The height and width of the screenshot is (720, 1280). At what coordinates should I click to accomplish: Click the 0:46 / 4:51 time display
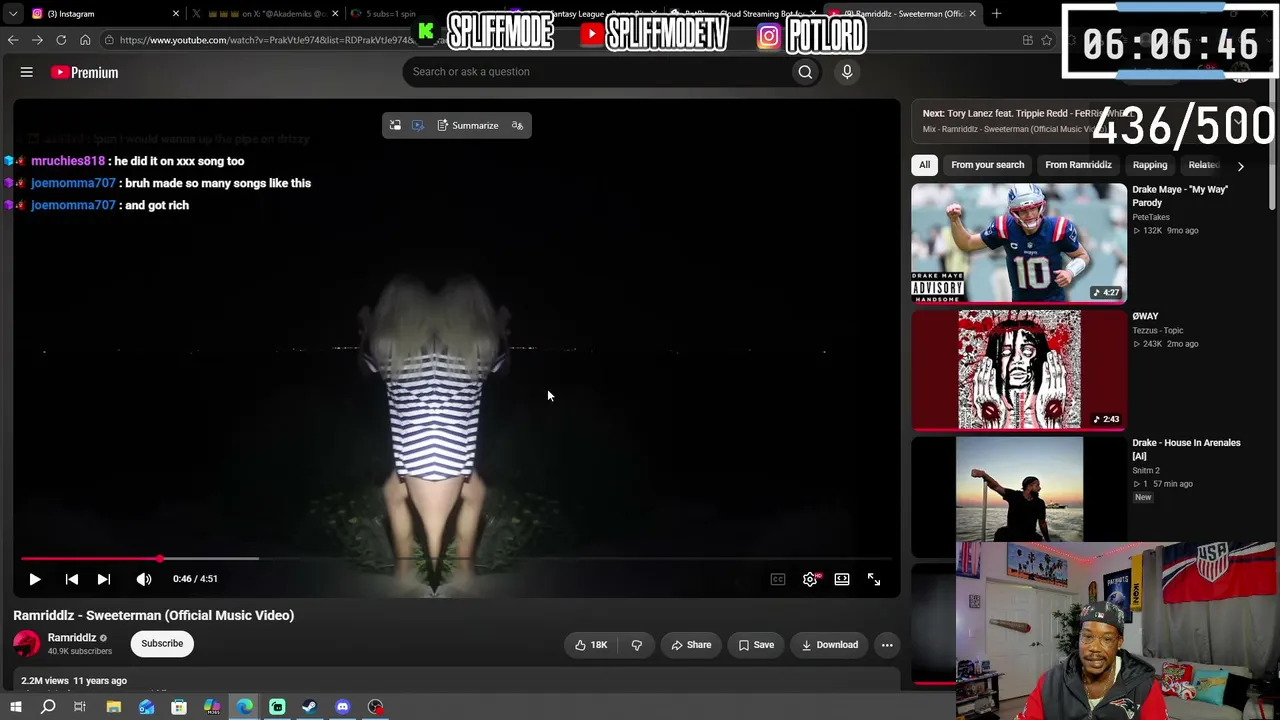[195, 579]
